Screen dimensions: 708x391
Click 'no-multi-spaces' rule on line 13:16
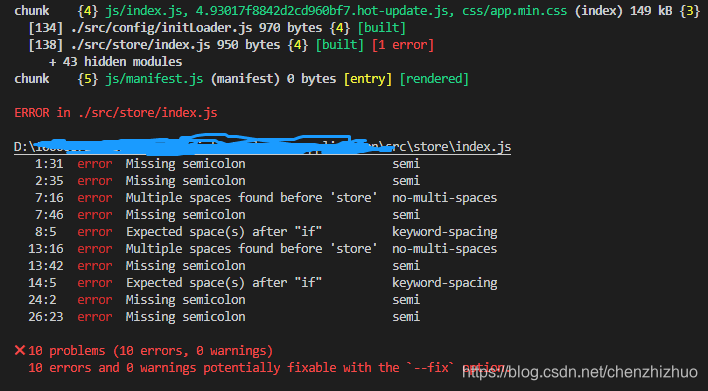coord(445,249)
